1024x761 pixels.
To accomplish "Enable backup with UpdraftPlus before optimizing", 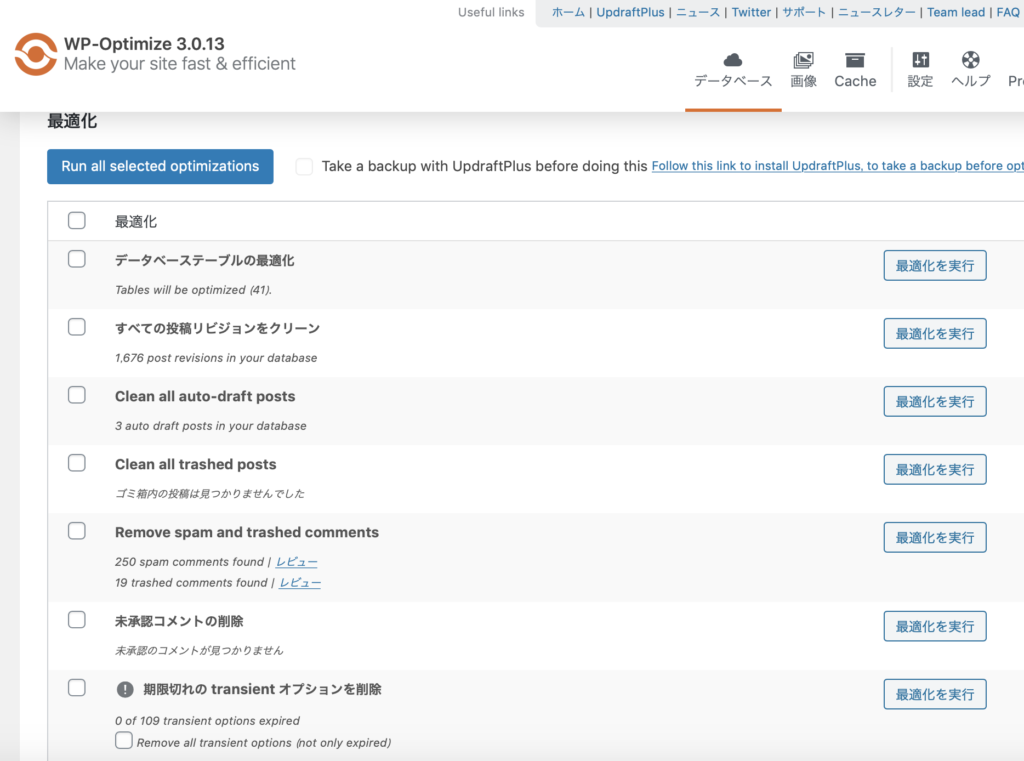I will tap(304, 166).
